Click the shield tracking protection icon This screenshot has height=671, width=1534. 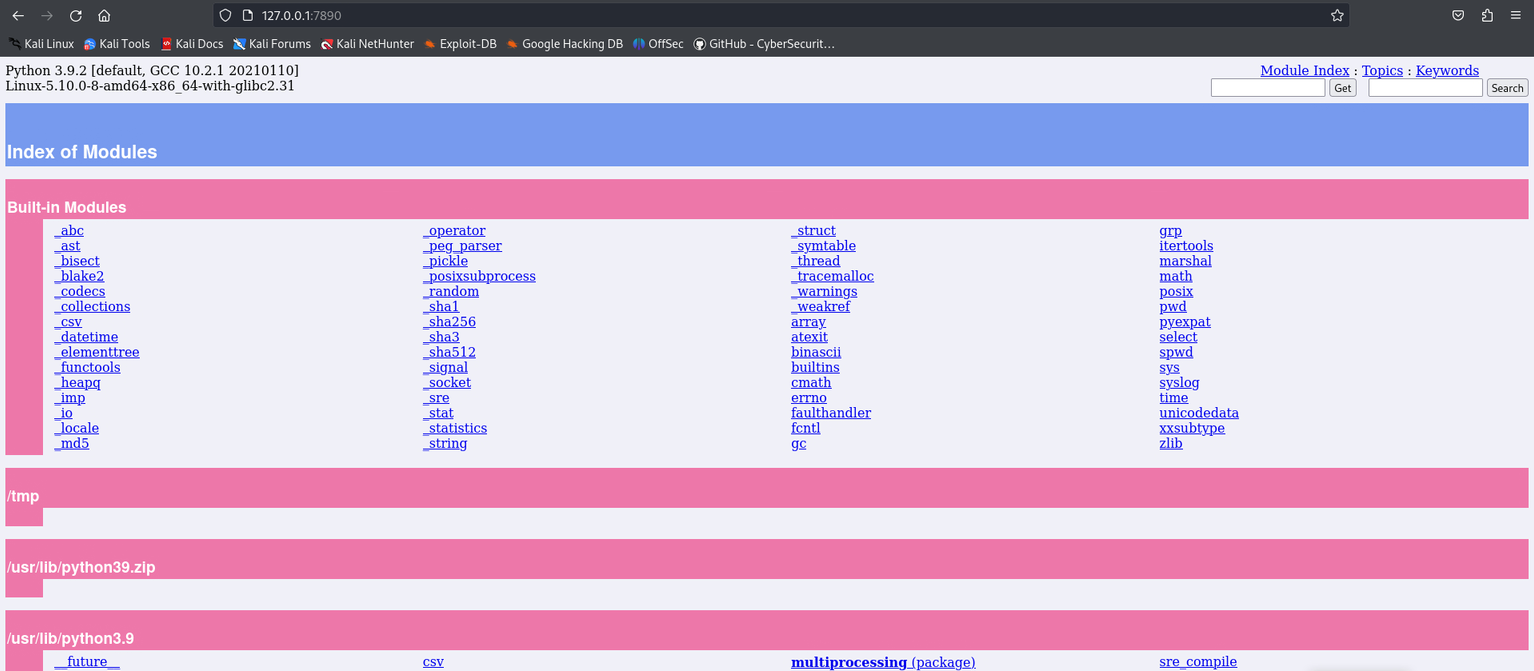click(x=225, y=16)
